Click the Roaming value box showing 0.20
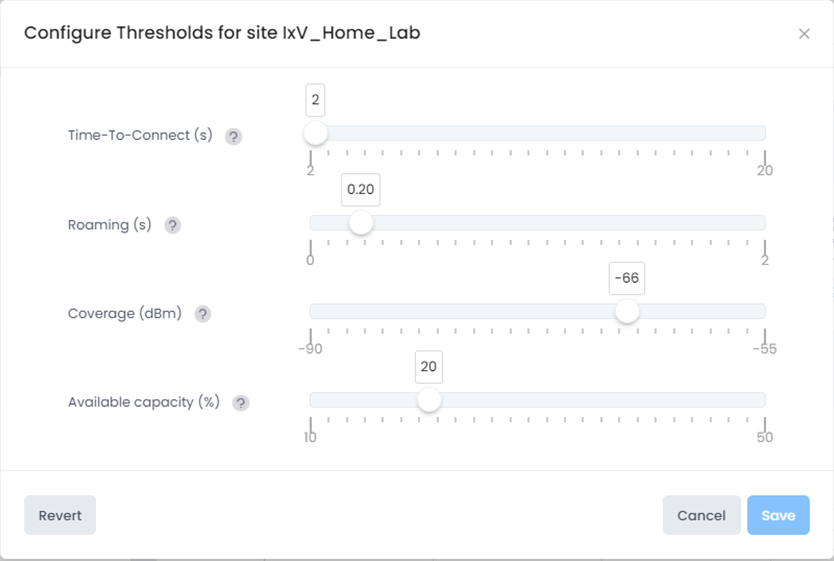Screen dimensions: 834x561 (361, 189)
